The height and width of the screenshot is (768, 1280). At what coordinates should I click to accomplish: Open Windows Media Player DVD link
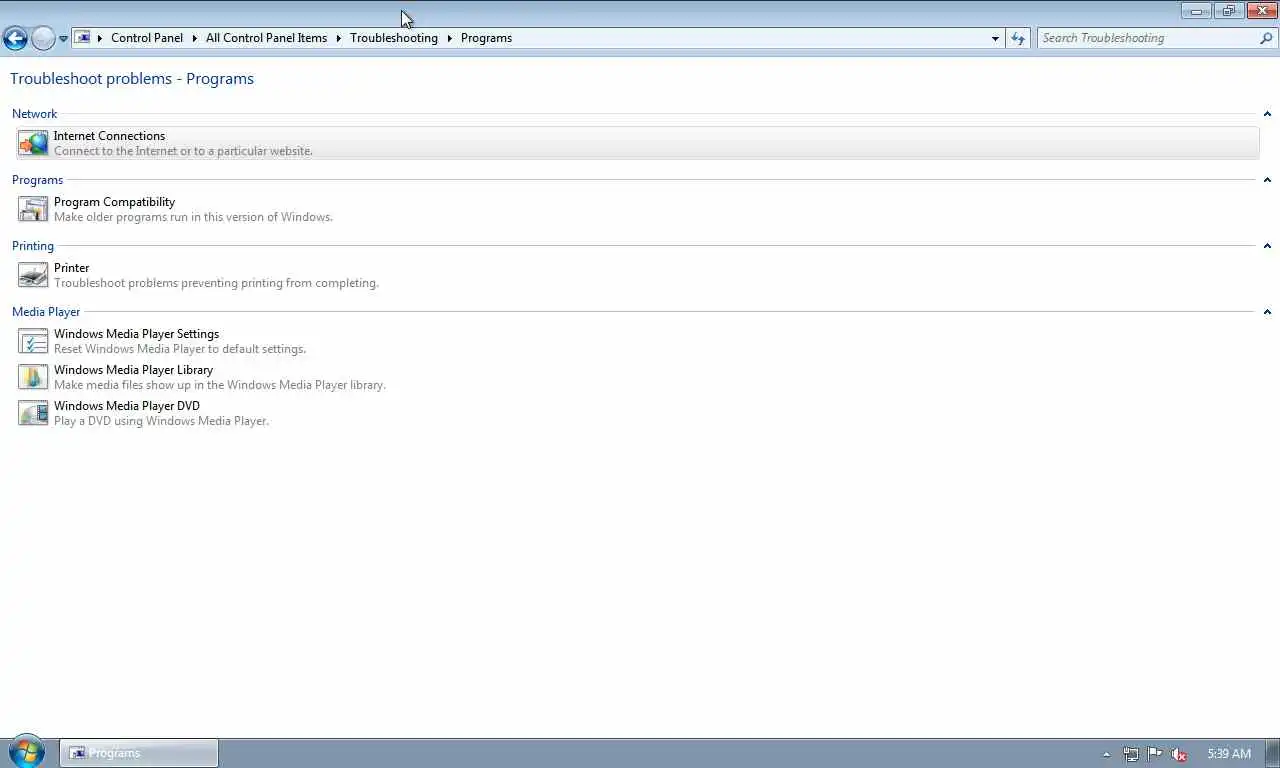(x=127, y=406)
